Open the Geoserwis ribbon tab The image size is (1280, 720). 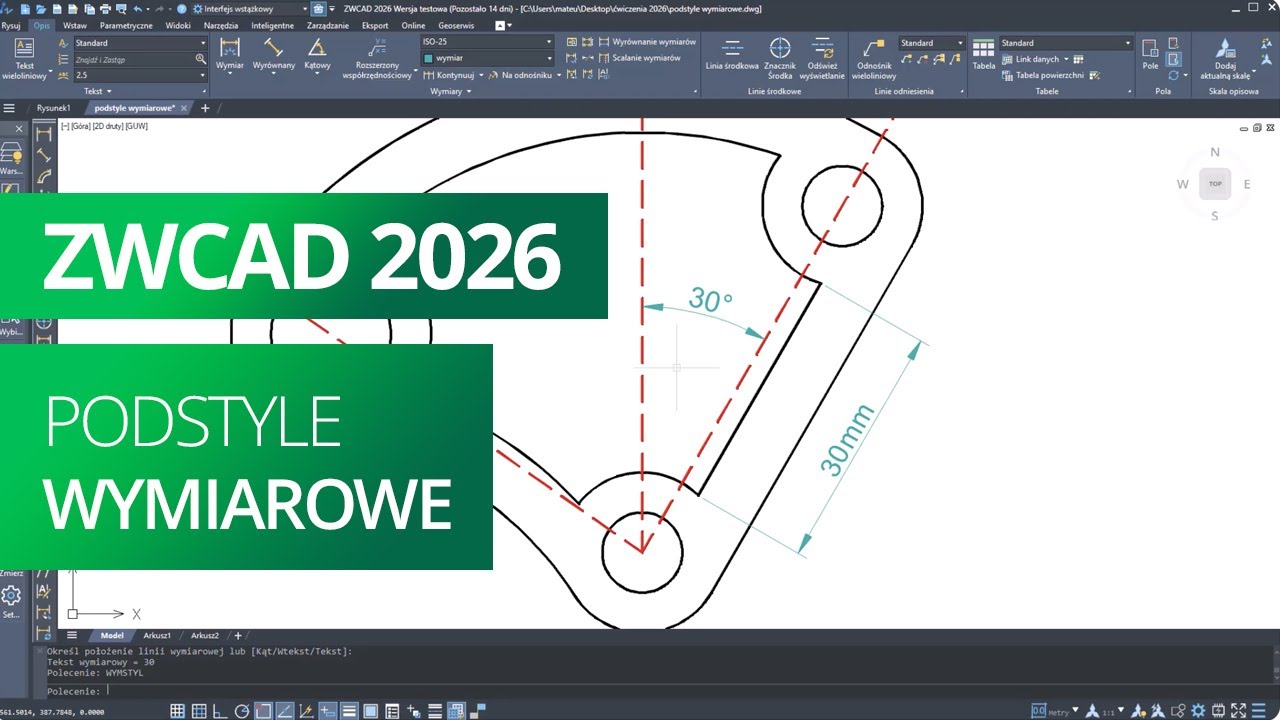point(457,25)
